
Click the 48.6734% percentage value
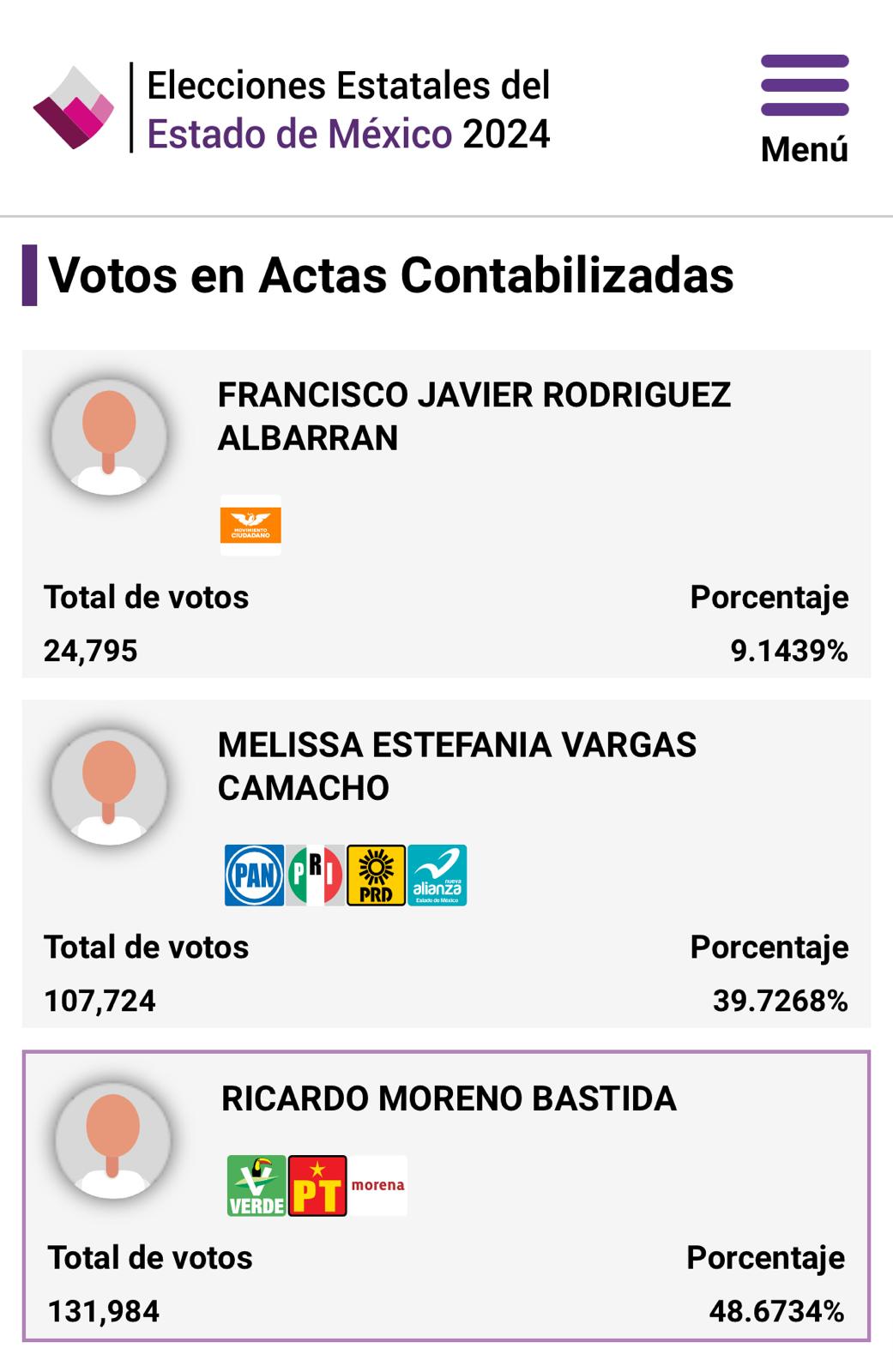776,1311
